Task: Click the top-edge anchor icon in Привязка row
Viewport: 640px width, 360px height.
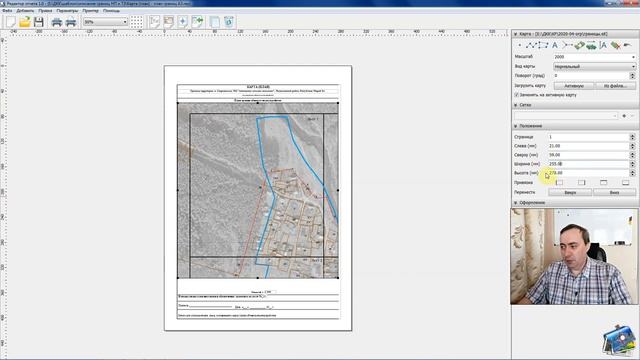Action: click(x=603, y=182)
